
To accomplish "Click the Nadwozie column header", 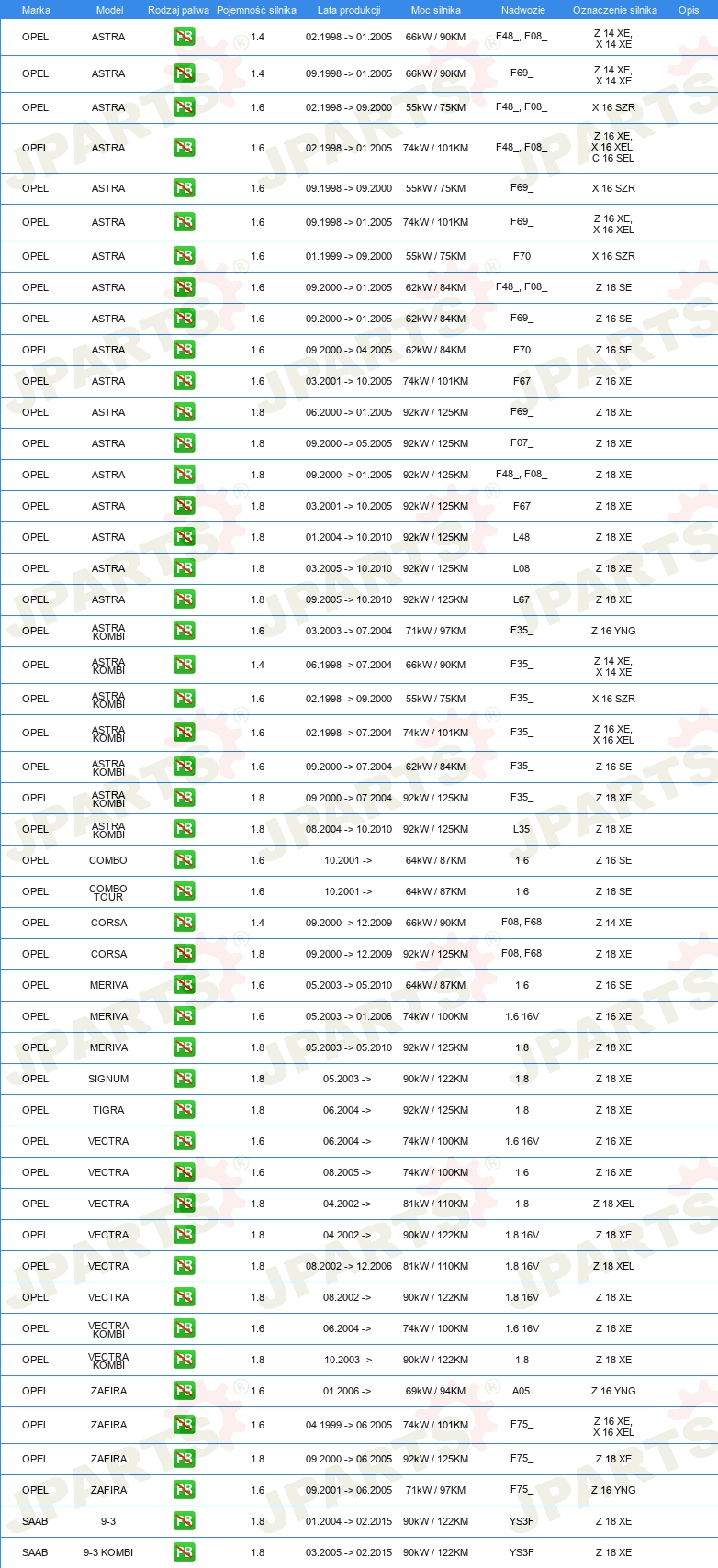I will point(523,10).
